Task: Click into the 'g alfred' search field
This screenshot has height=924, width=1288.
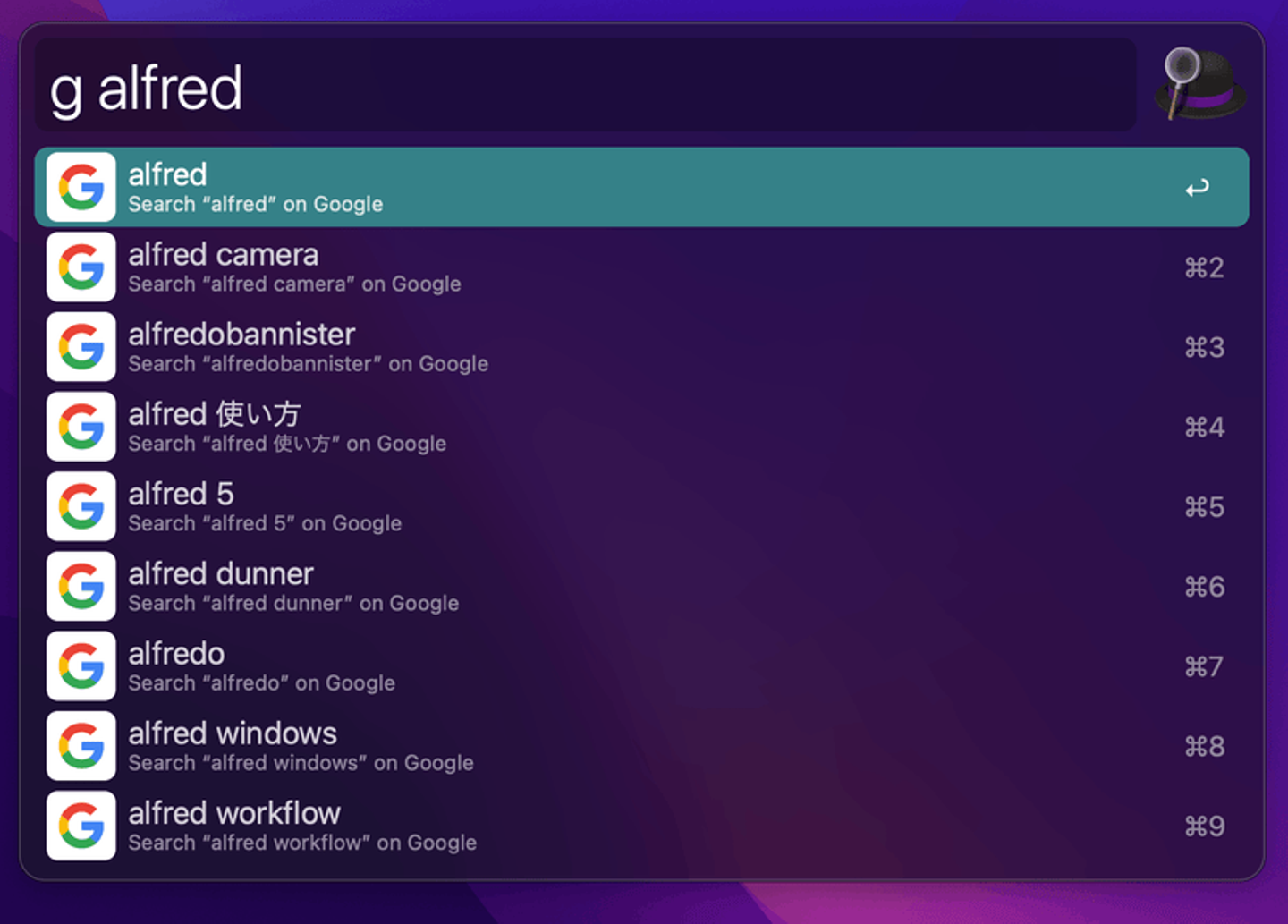Action: coord(585,87)
